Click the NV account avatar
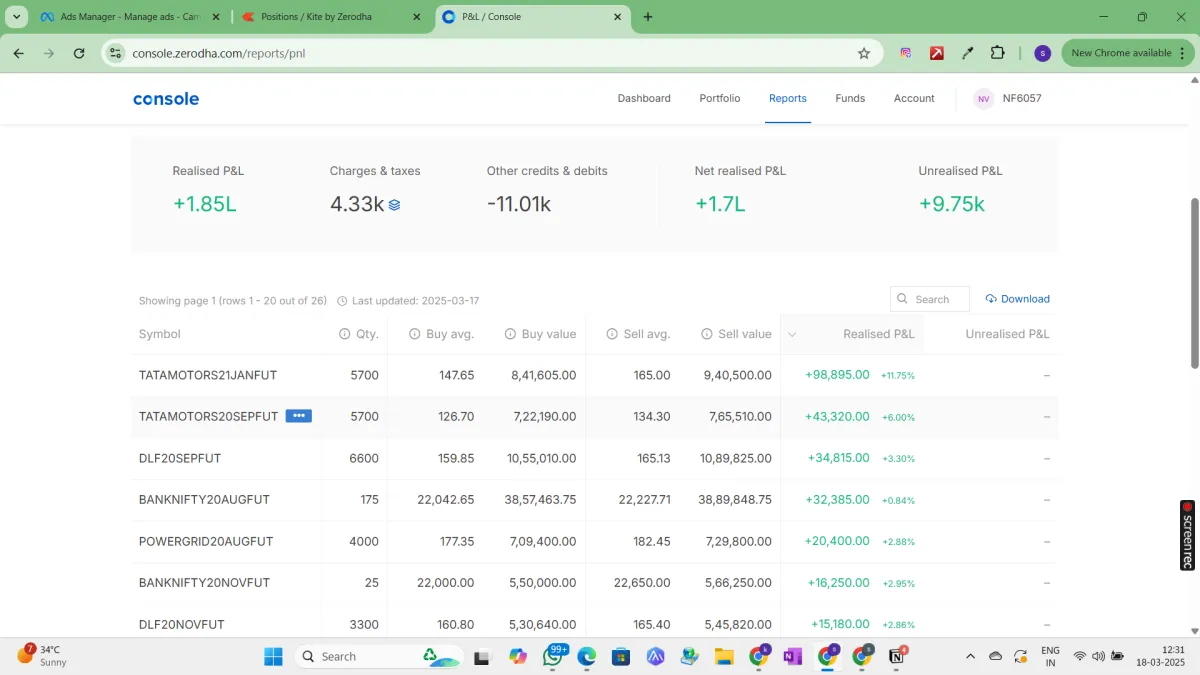Image resolution: width=1200 pixels, height=675 pixels. 984,99
